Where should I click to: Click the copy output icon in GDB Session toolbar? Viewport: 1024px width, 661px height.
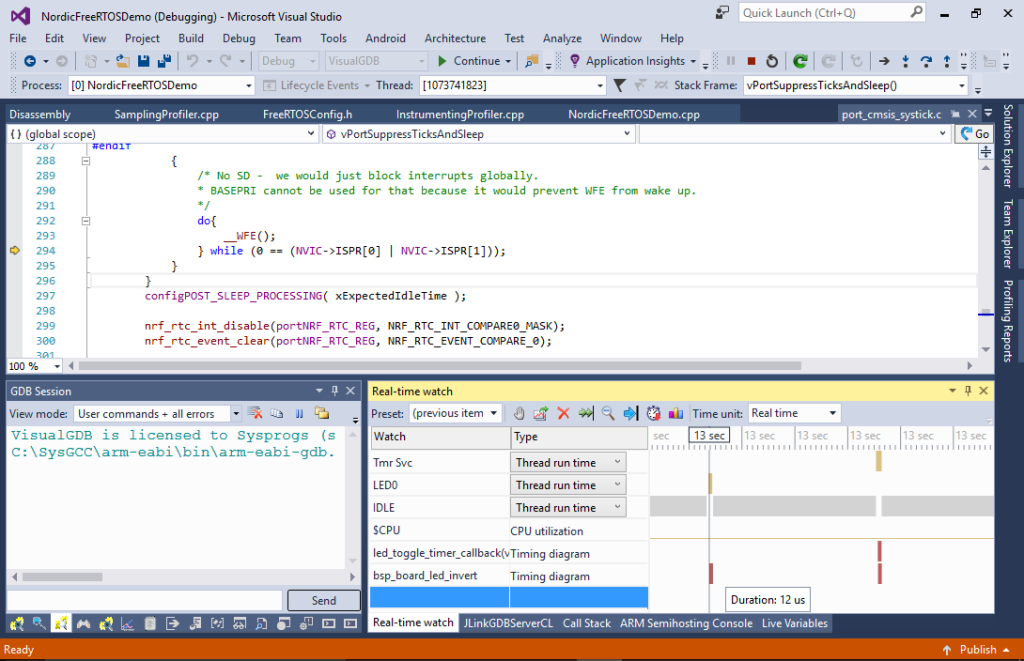pos(276,413)
